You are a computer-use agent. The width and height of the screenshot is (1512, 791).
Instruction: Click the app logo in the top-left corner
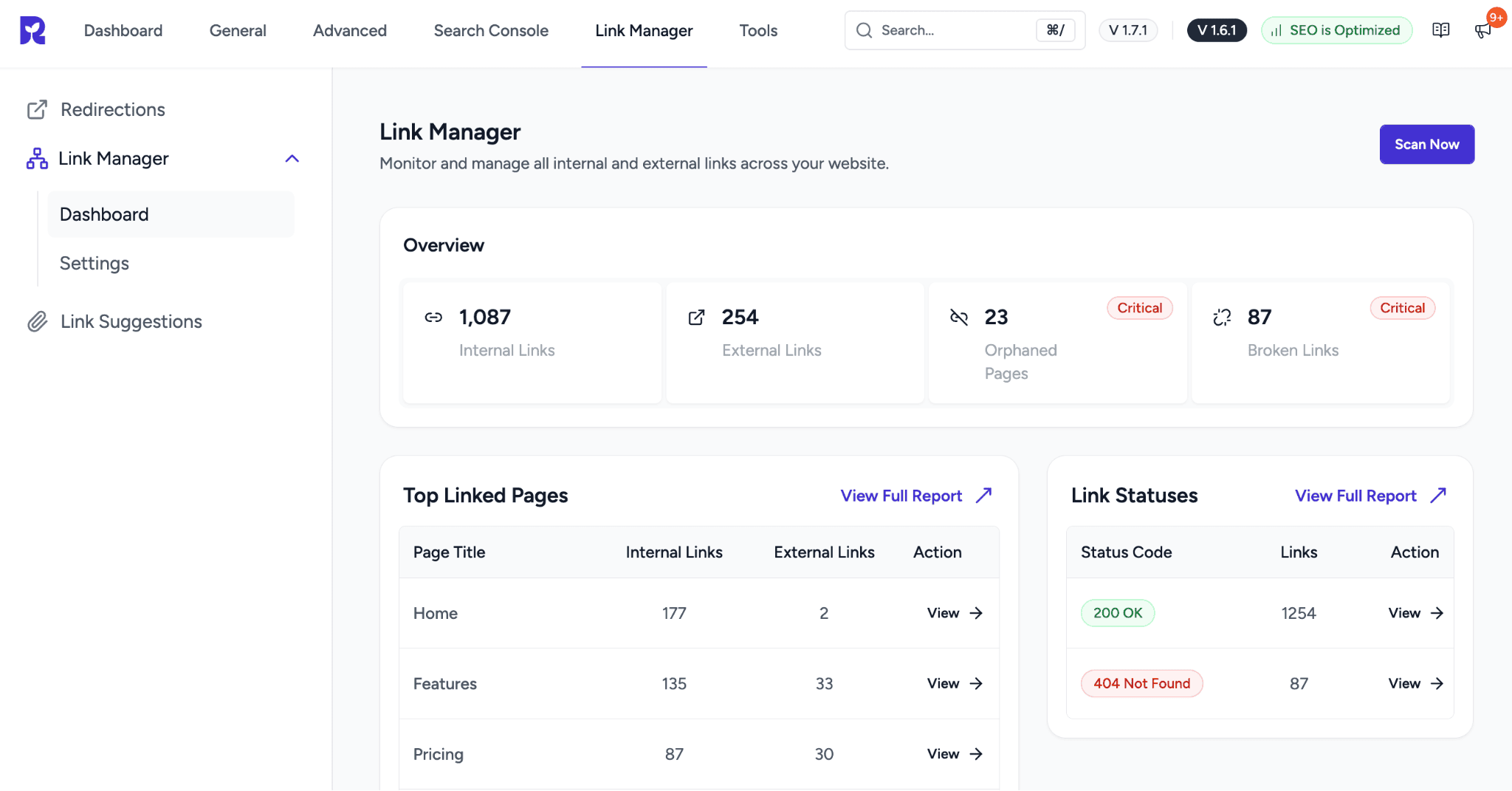click(x=32, y=30)
